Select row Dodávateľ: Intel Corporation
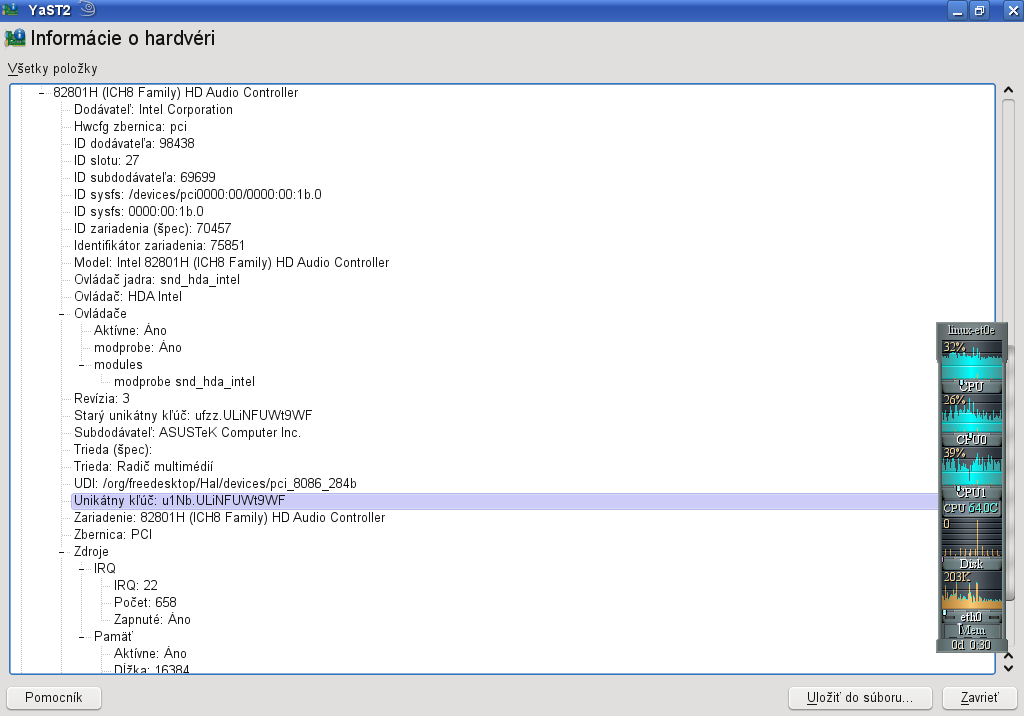Image resolution: width=1024 pixels, height=716 pixels. 153,110
